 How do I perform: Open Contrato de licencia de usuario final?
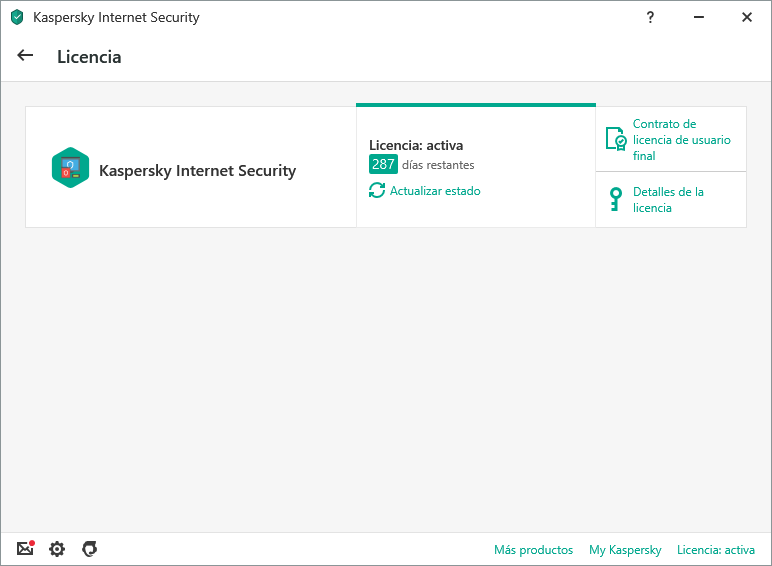point(681,139)
